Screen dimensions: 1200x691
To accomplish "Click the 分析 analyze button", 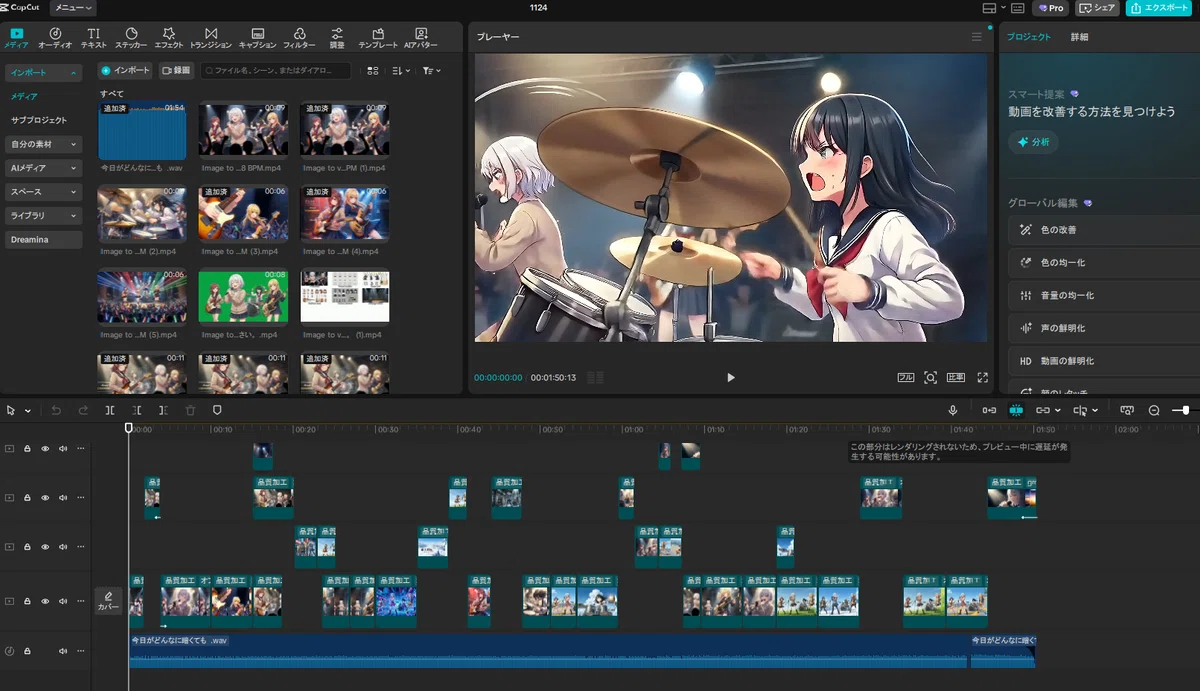I will pos(1033,142).
